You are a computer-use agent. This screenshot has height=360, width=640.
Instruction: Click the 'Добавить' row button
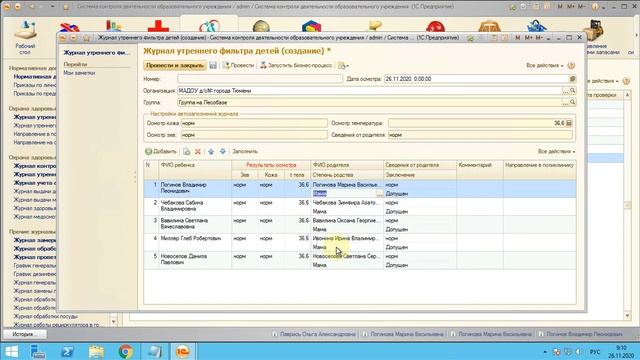coord(161,151)
